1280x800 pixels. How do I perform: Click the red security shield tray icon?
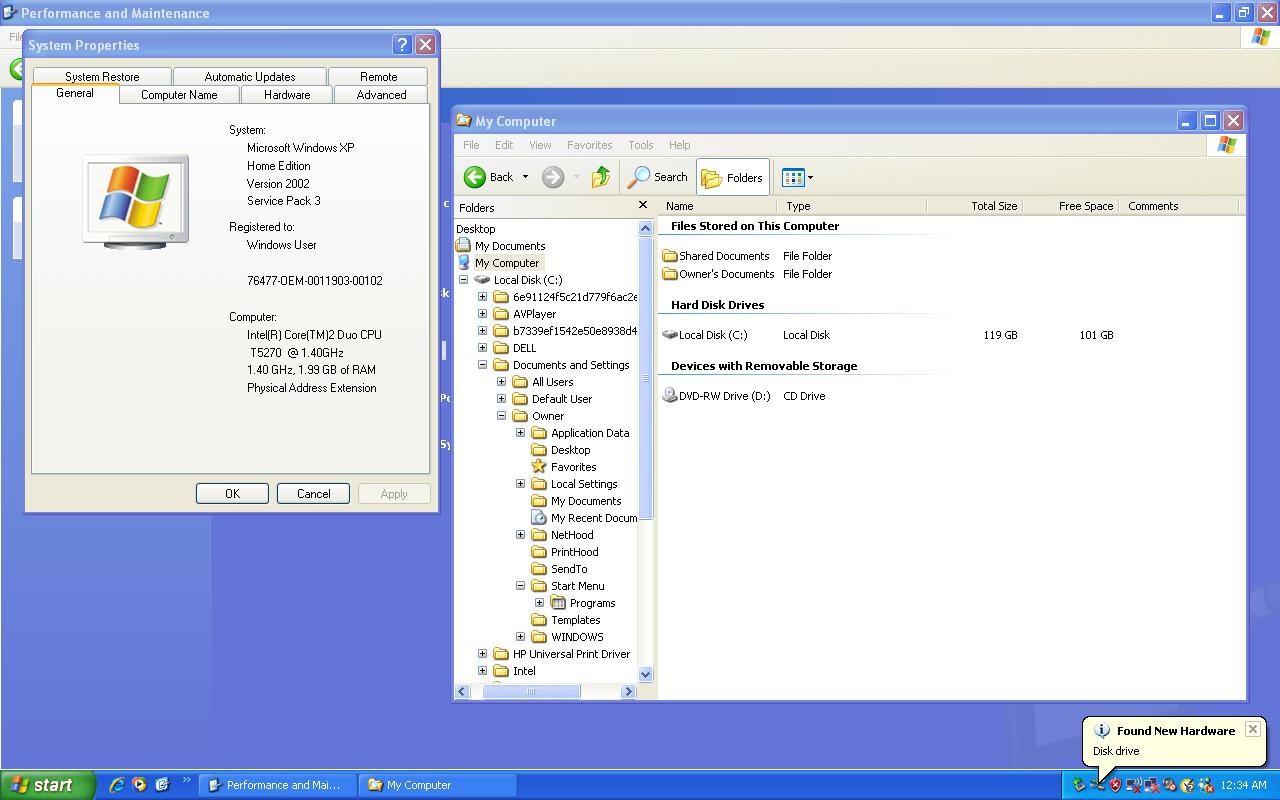(x=1115, y=785)
